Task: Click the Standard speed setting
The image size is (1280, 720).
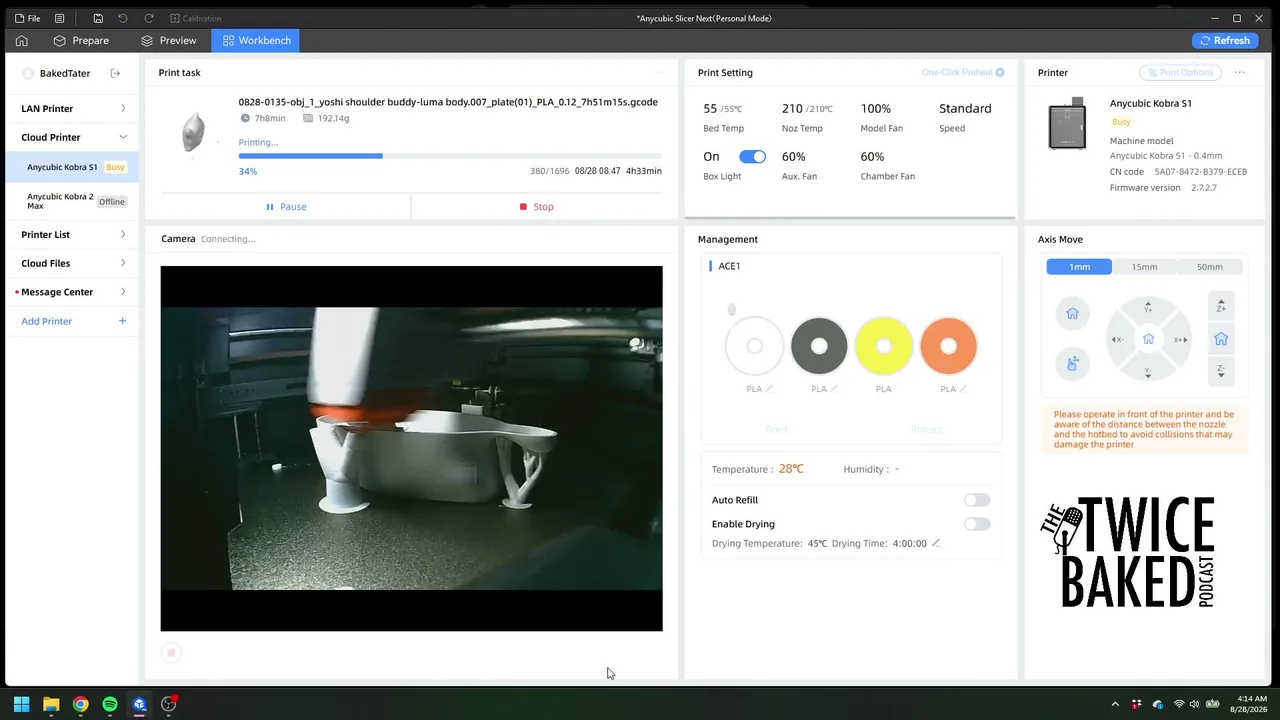Action: (x=965, y=108)
